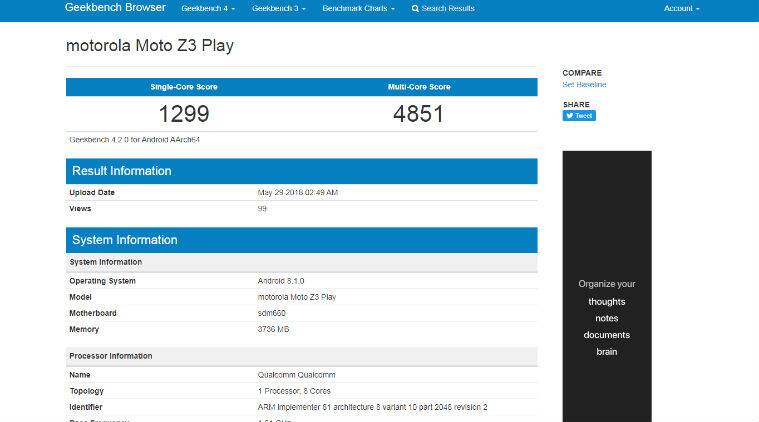Image resolution: width=759 pixels, height=422 pixels.
Task: Click the Topology row label
Action: pos(87,391)
